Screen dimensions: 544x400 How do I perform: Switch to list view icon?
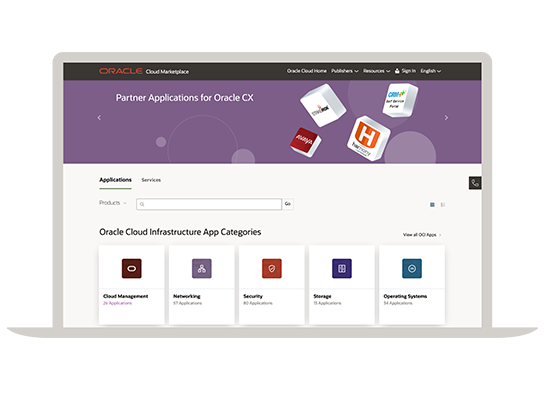tap(443, 205)
